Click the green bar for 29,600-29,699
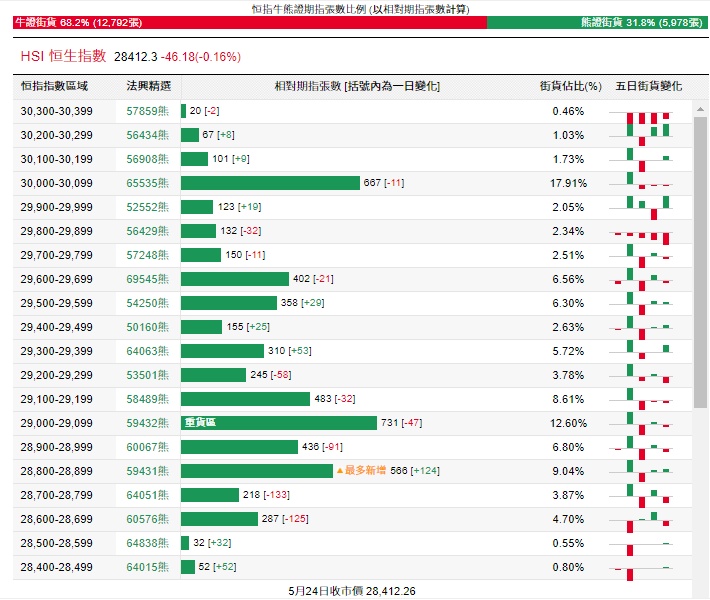The image size is (710, 600). click(235, 279)
